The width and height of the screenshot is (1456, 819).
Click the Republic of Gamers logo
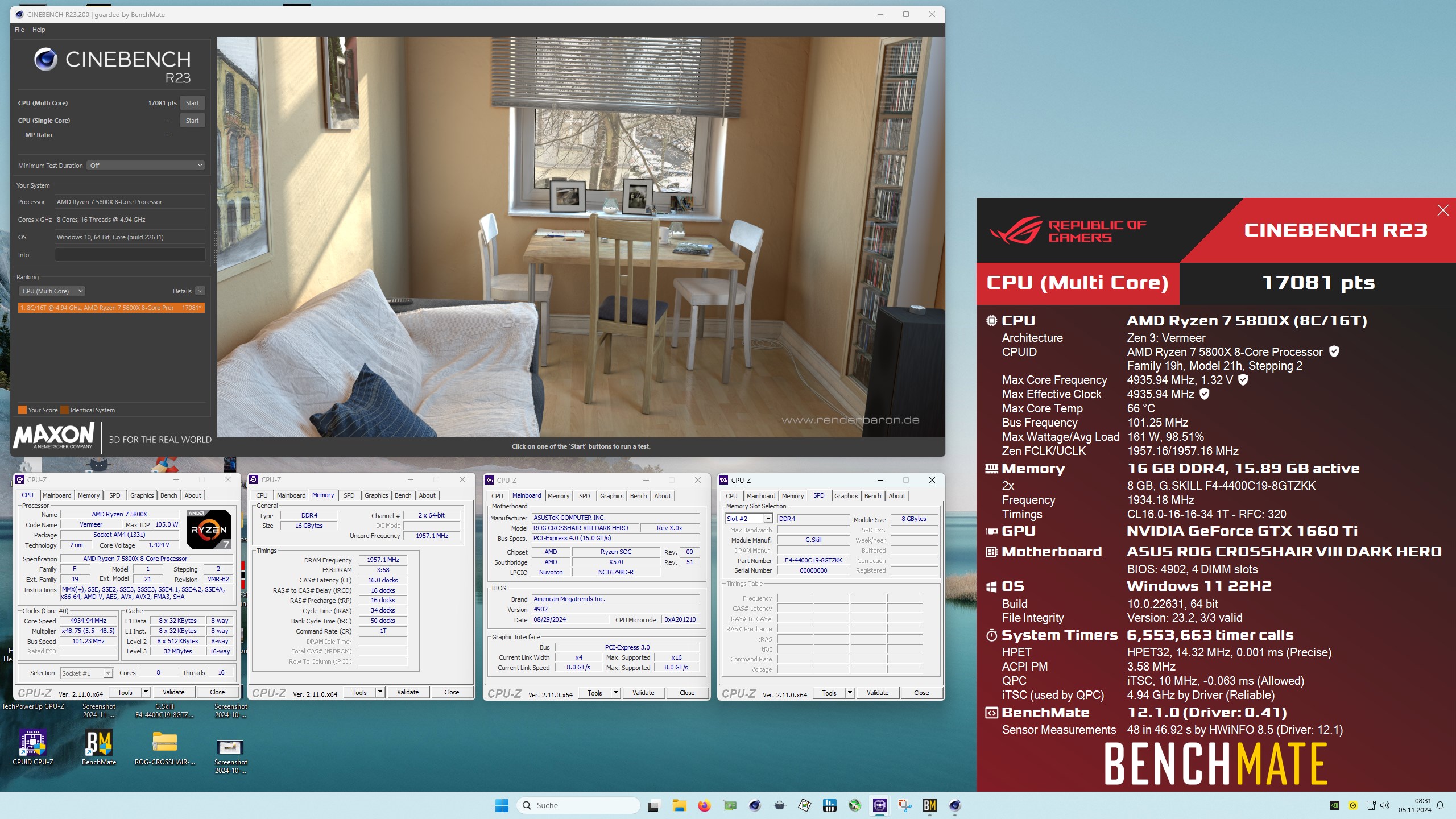point(1068,231)
